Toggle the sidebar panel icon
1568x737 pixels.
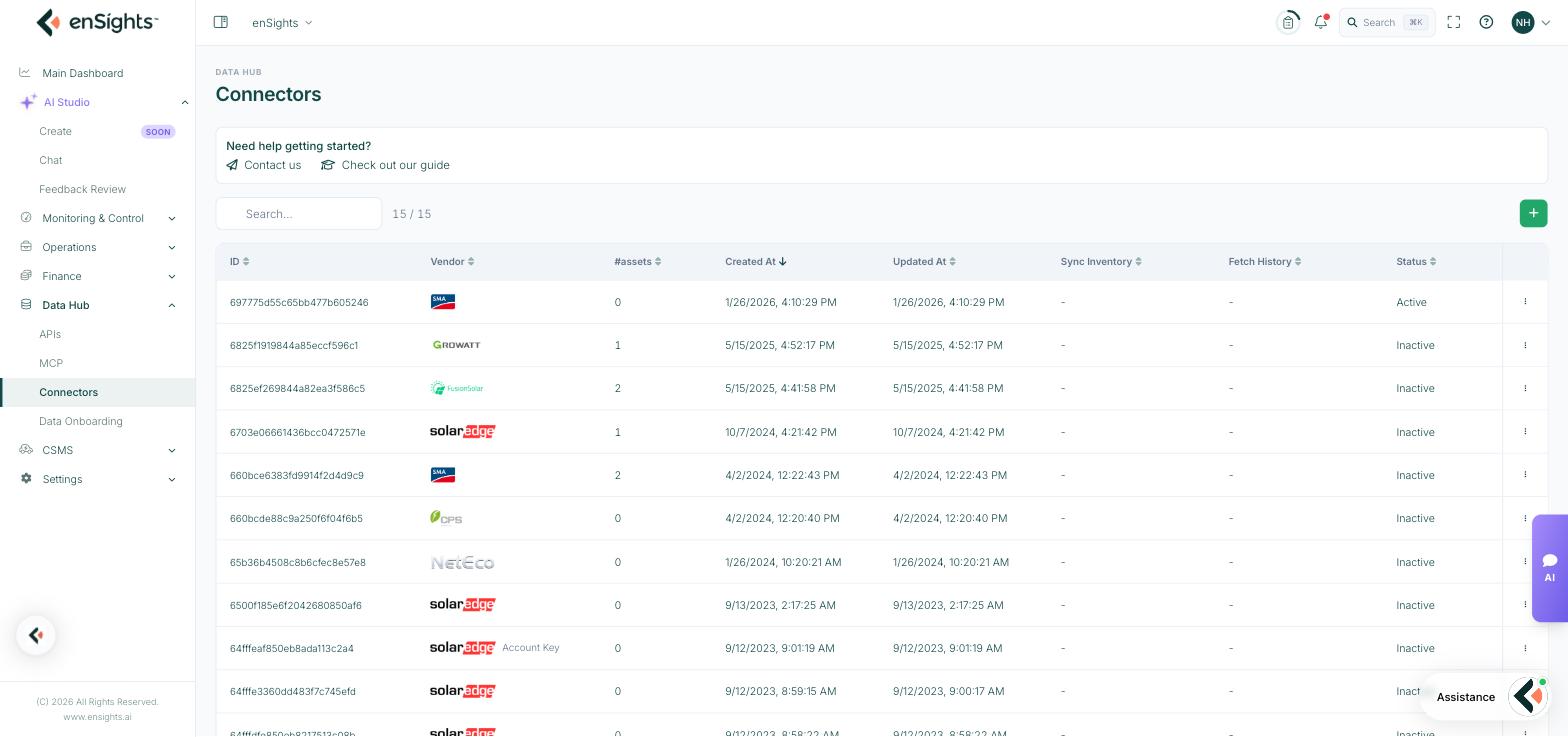pyautogui.click(x=221, y=22)
